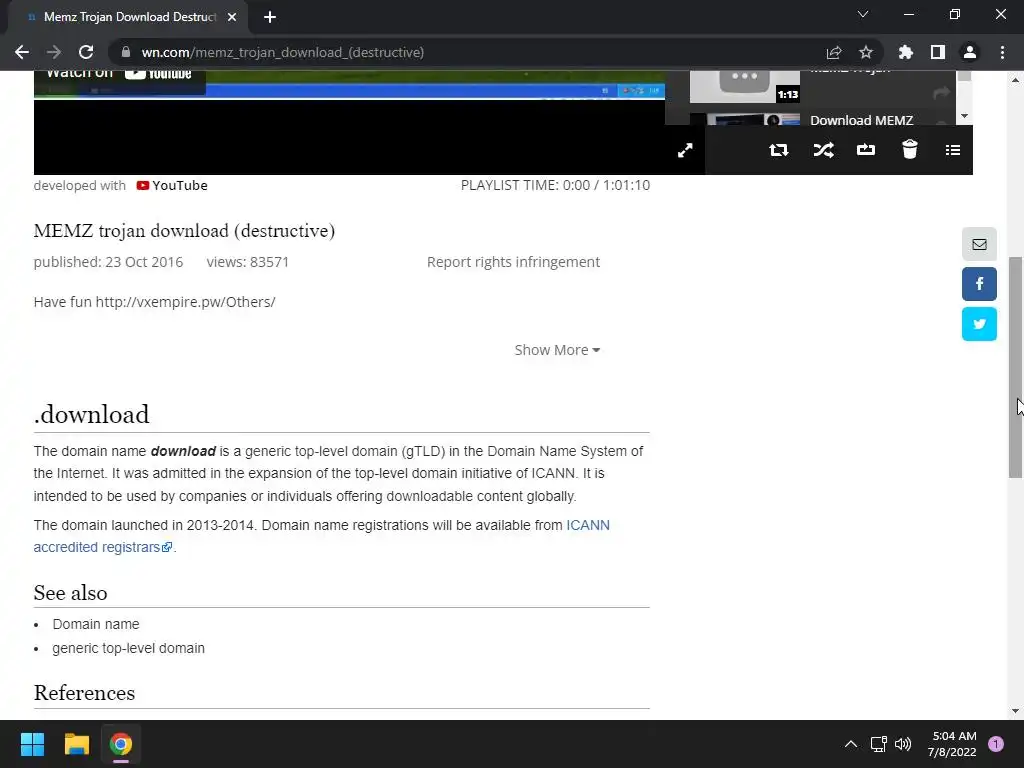The image size is (1024, 768).
Task: Click the YouTube logo link
Action: pyautogui.click(x=172, y=185)
